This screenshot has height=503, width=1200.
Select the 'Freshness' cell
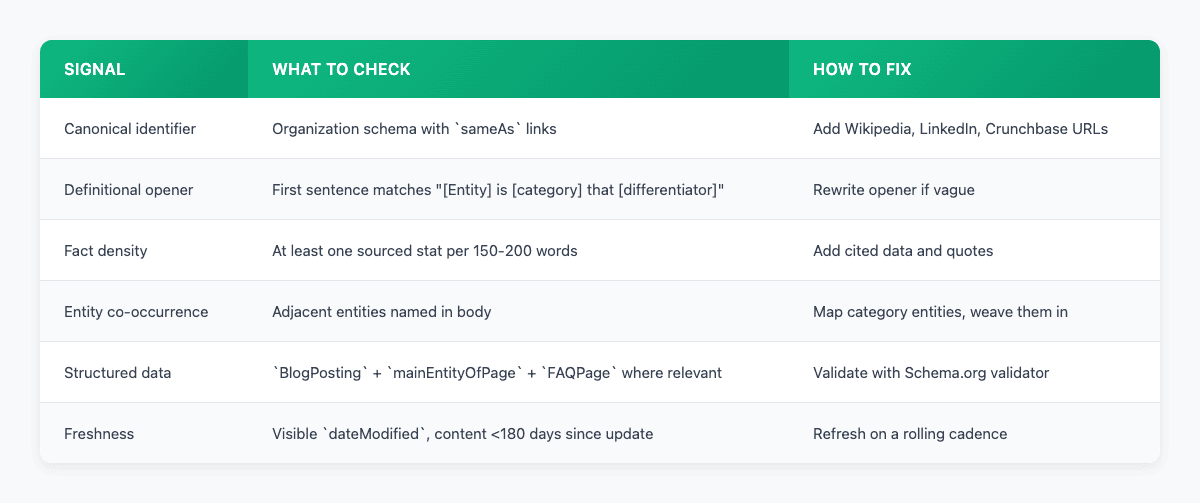(x=144, y=433)
